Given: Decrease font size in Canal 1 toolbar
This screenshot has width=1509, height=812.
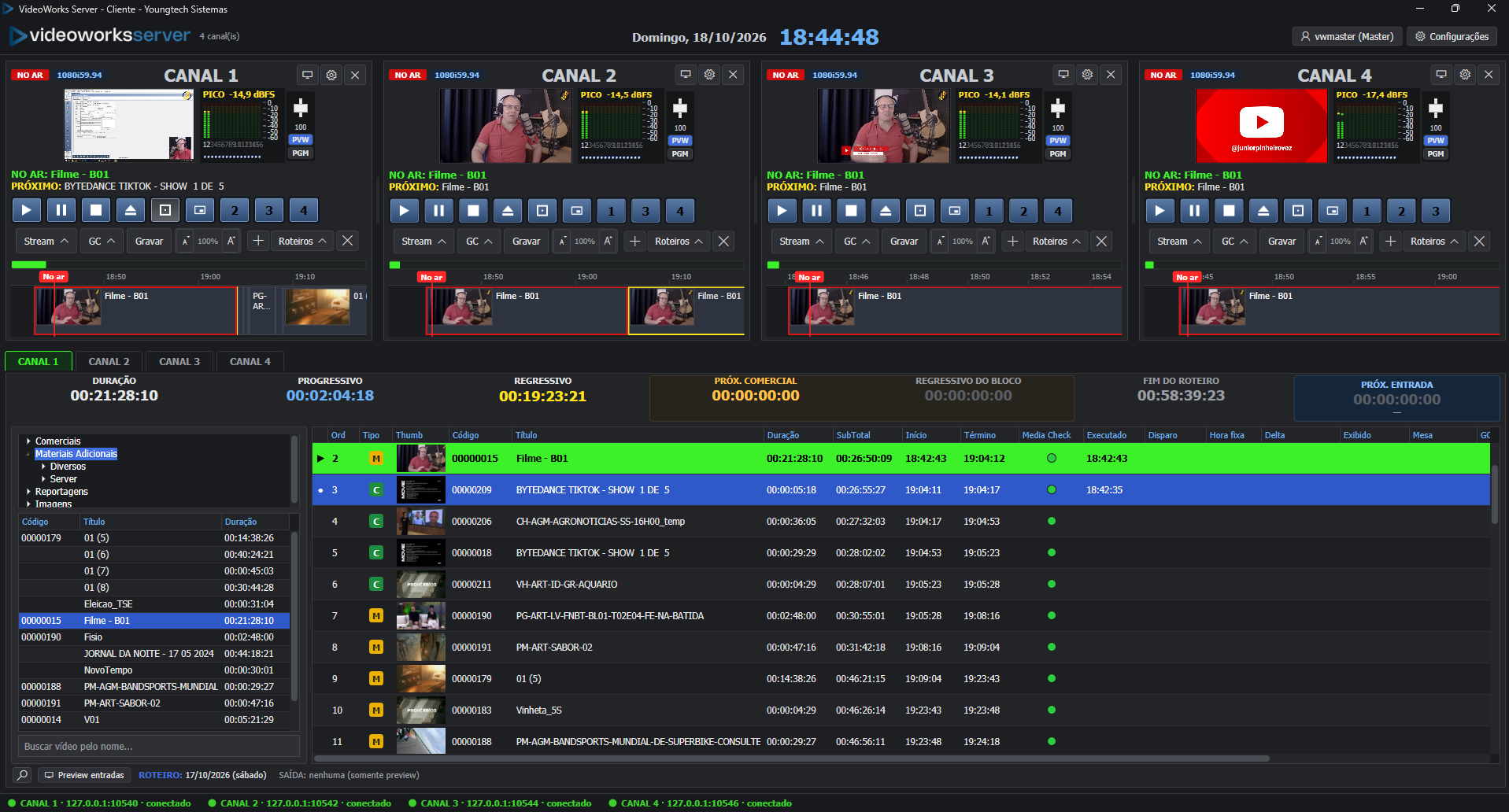Looking at the screenshot, I should point(185,242).
